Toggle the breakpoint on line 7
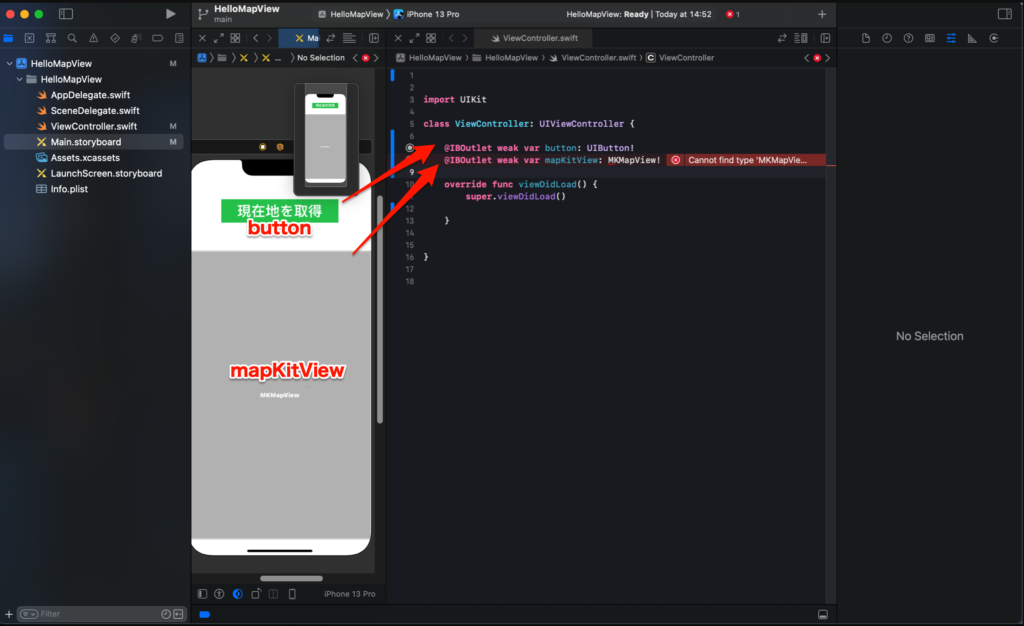The width and height of the screenshot is (1024, 626). pos(409,147)
